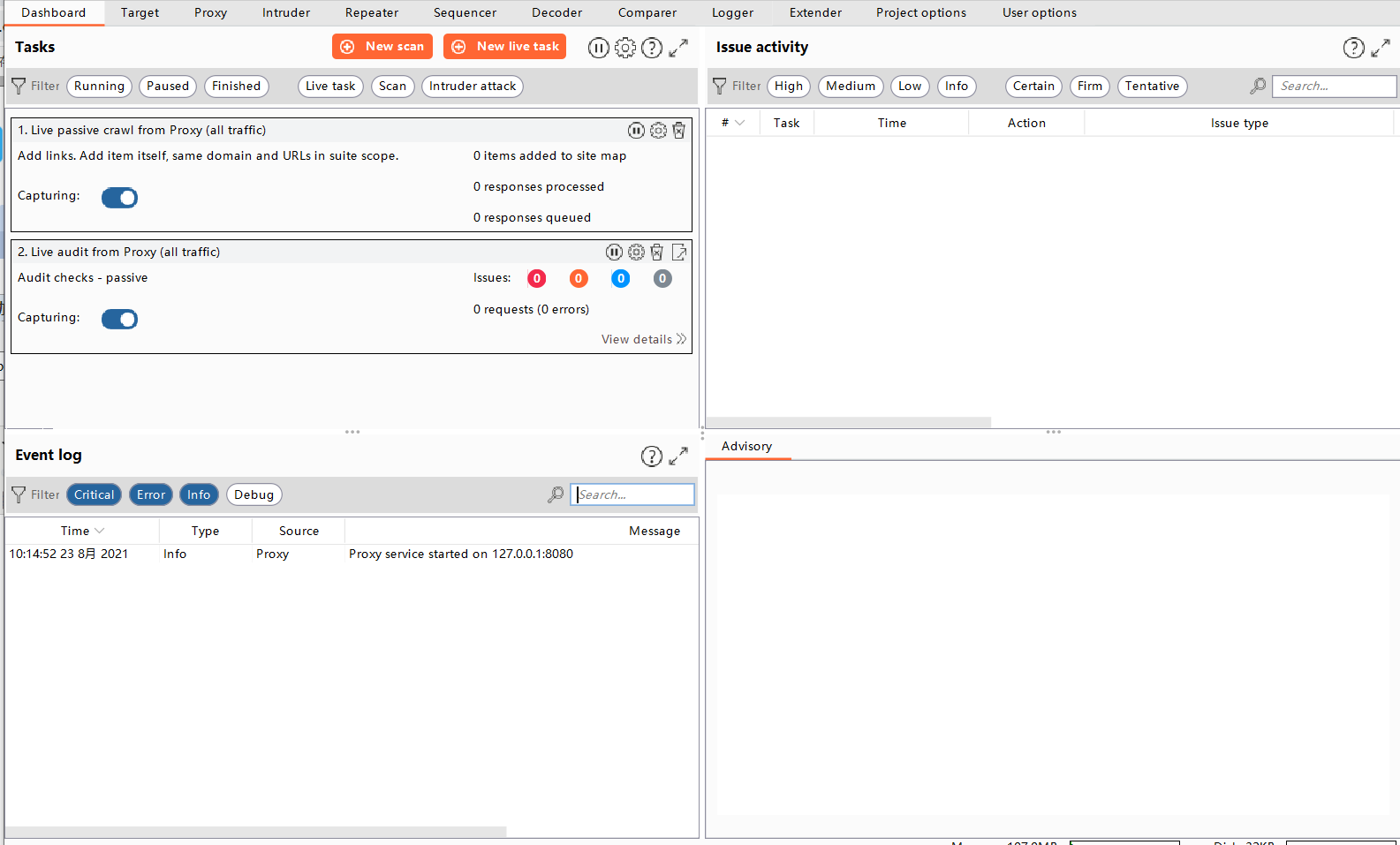Filter tasks by Intruder attack
This screenshot has width=1400, height=845.
click(473, 87)
